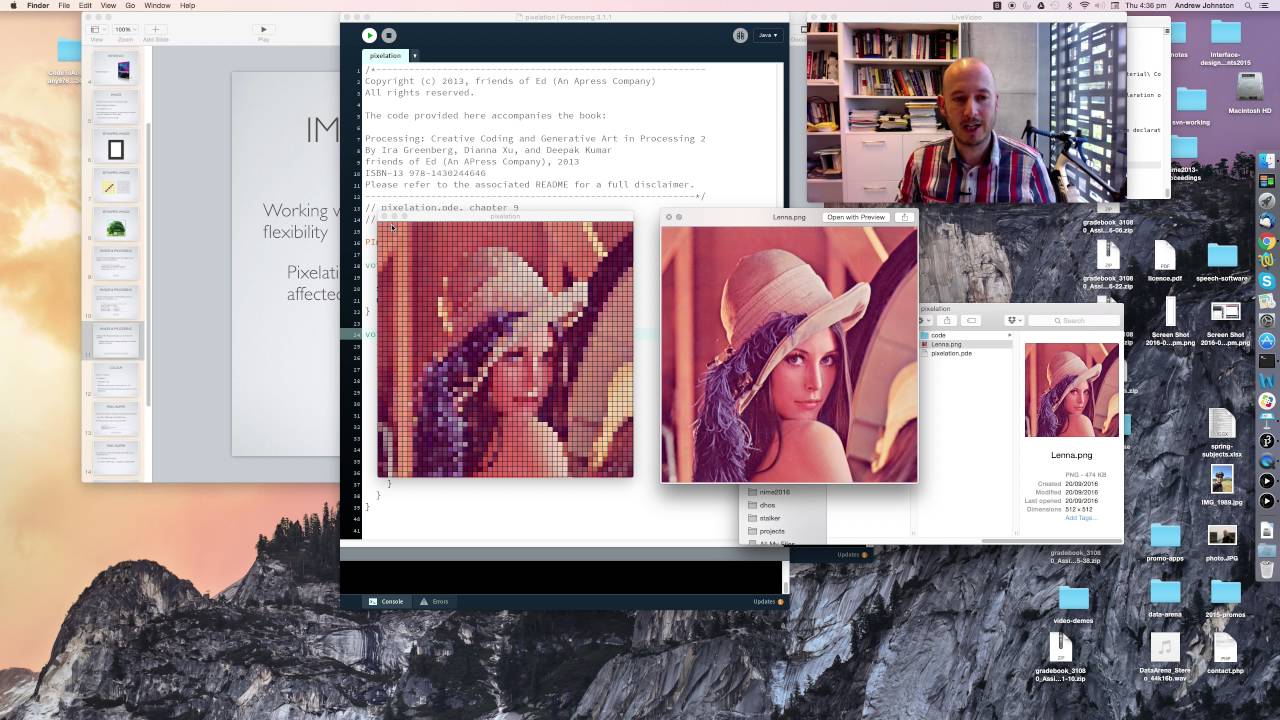Click Add Tags link in Finder preview
This screenshot has width=1280, height=720.
1080,518
